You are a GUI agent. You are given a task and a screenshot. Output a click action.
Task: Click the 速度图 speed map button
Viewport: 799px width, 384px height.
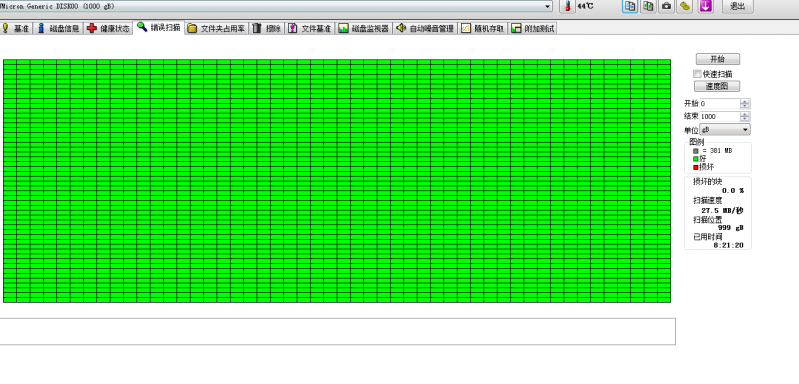click(x=717, y=86)
